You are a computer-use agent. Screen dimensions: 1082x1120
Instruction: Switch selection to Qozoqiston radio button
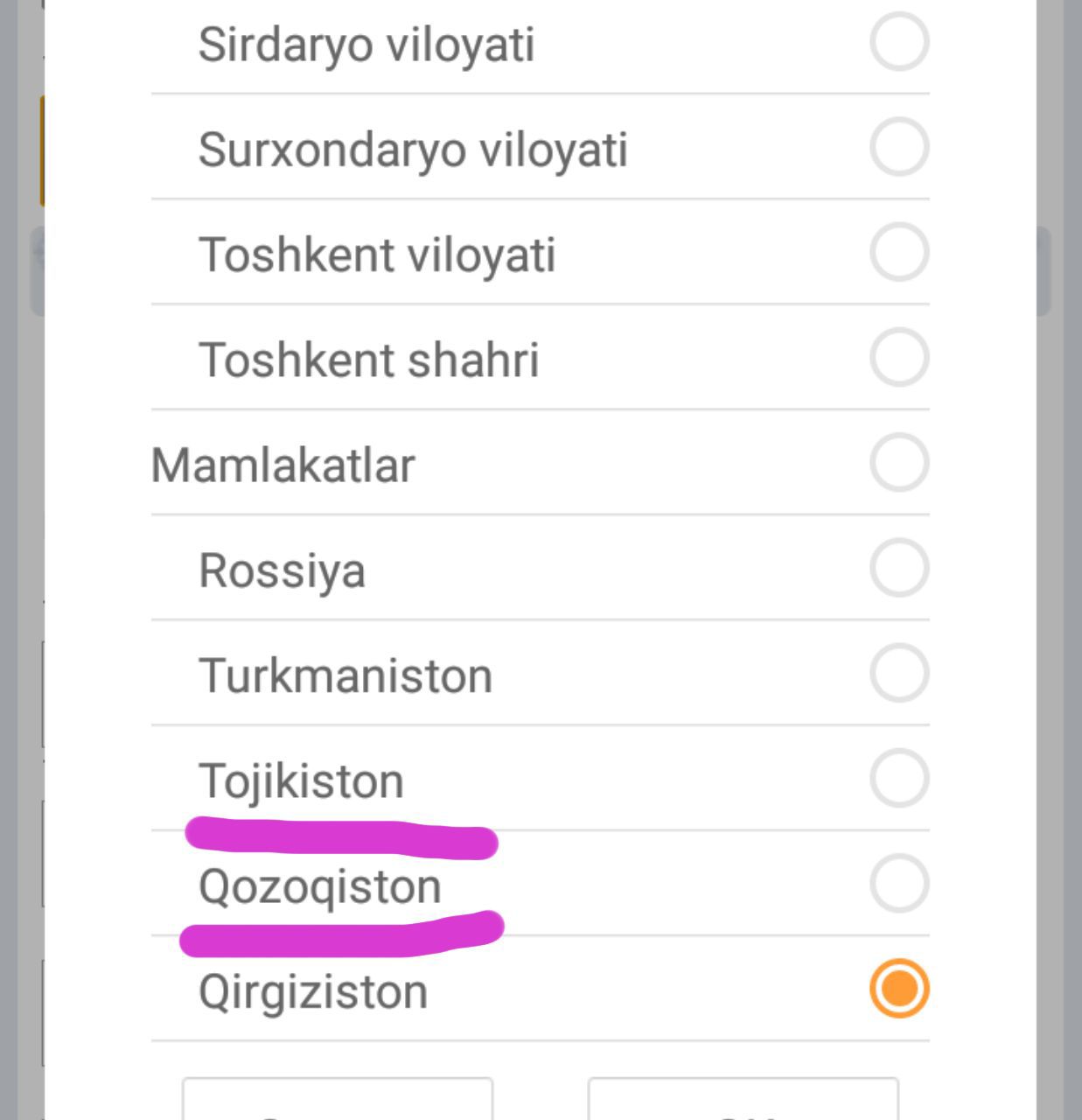click(x=899, y=884)
